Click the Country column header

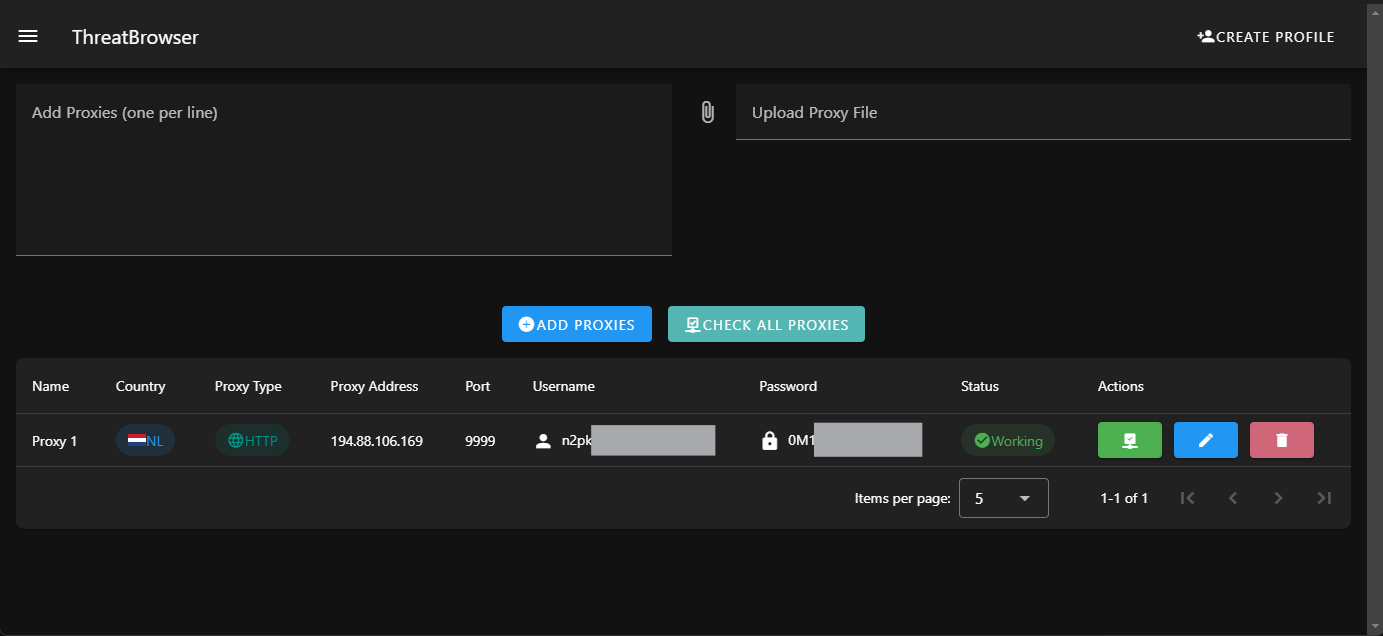141,386
